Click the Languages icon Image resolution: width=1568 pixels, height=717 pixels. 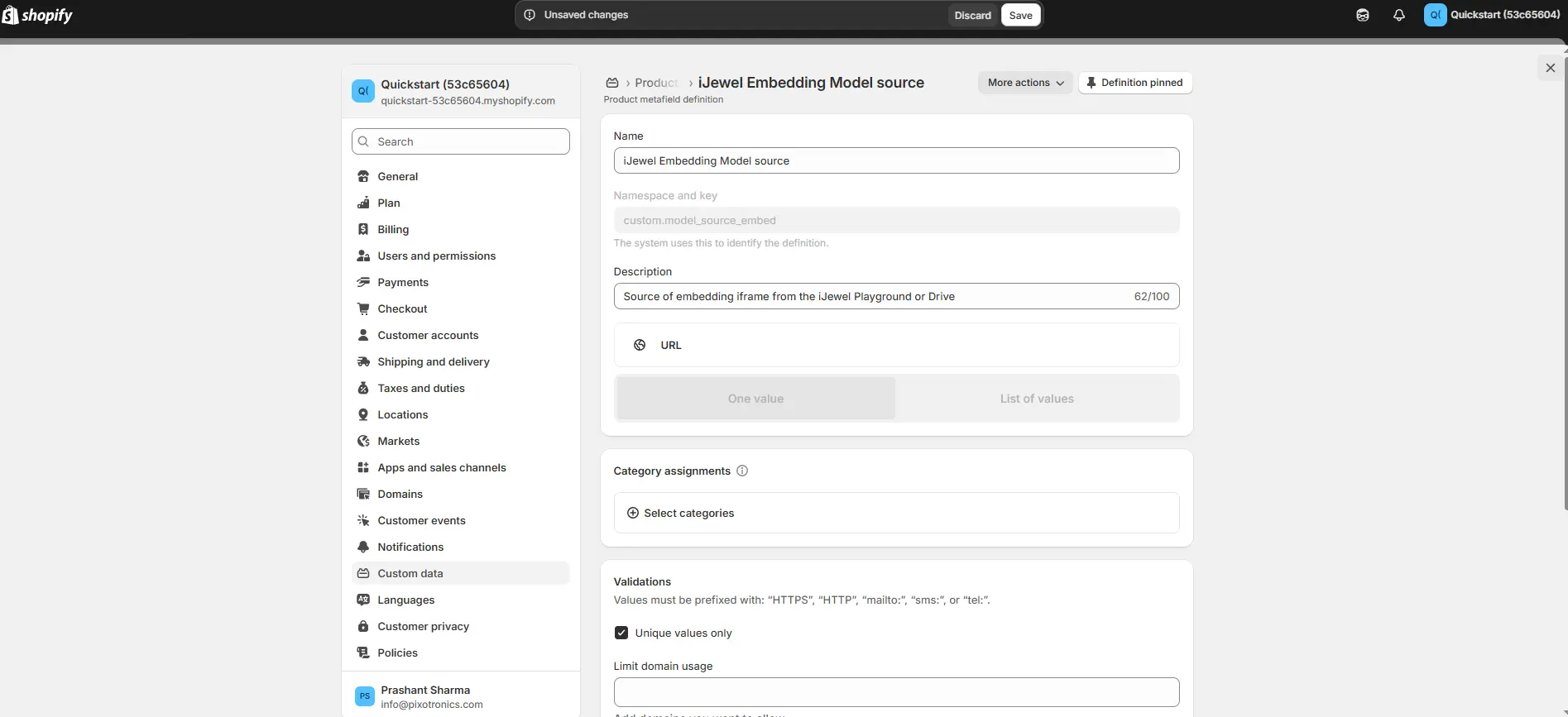[363, 600]
